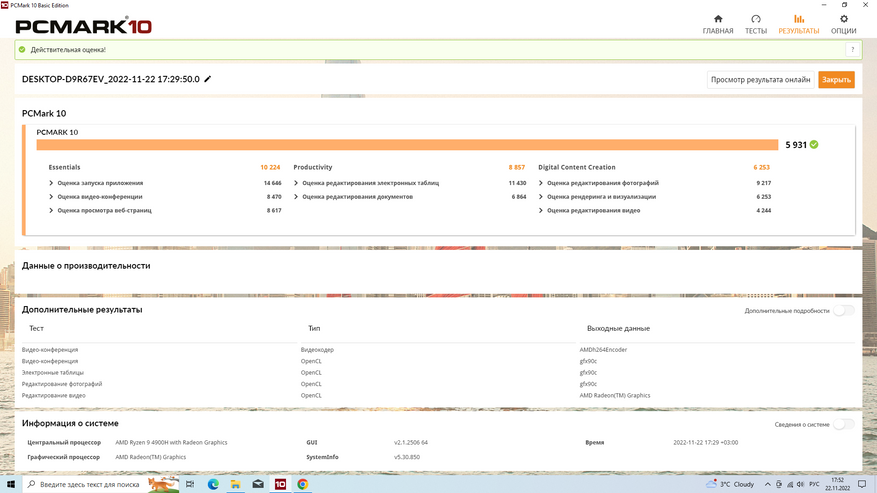Click the Данные о производительности heading

point(86,266)
